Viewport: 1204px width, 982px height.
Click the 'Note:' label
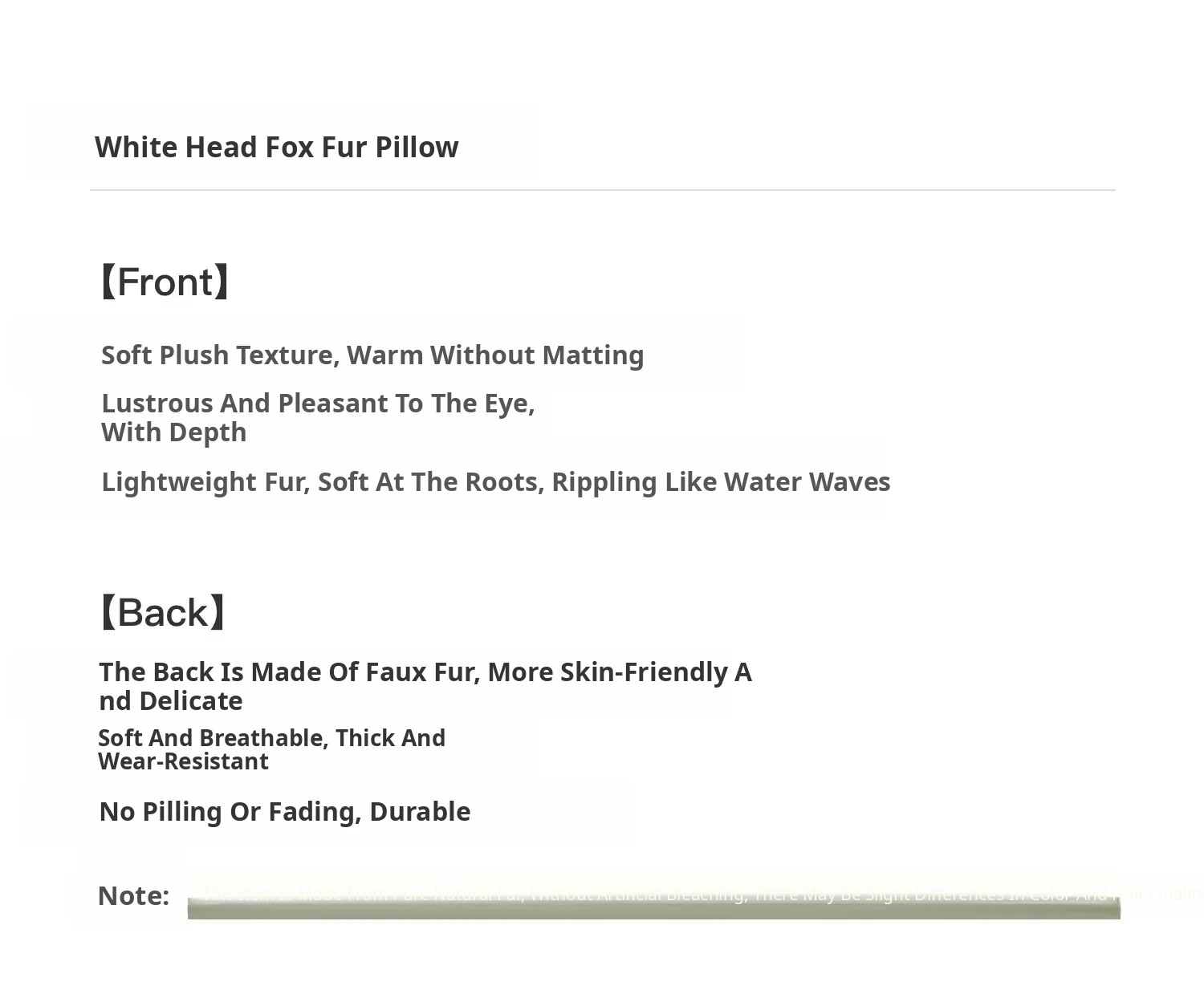click(x=133, y=895)
